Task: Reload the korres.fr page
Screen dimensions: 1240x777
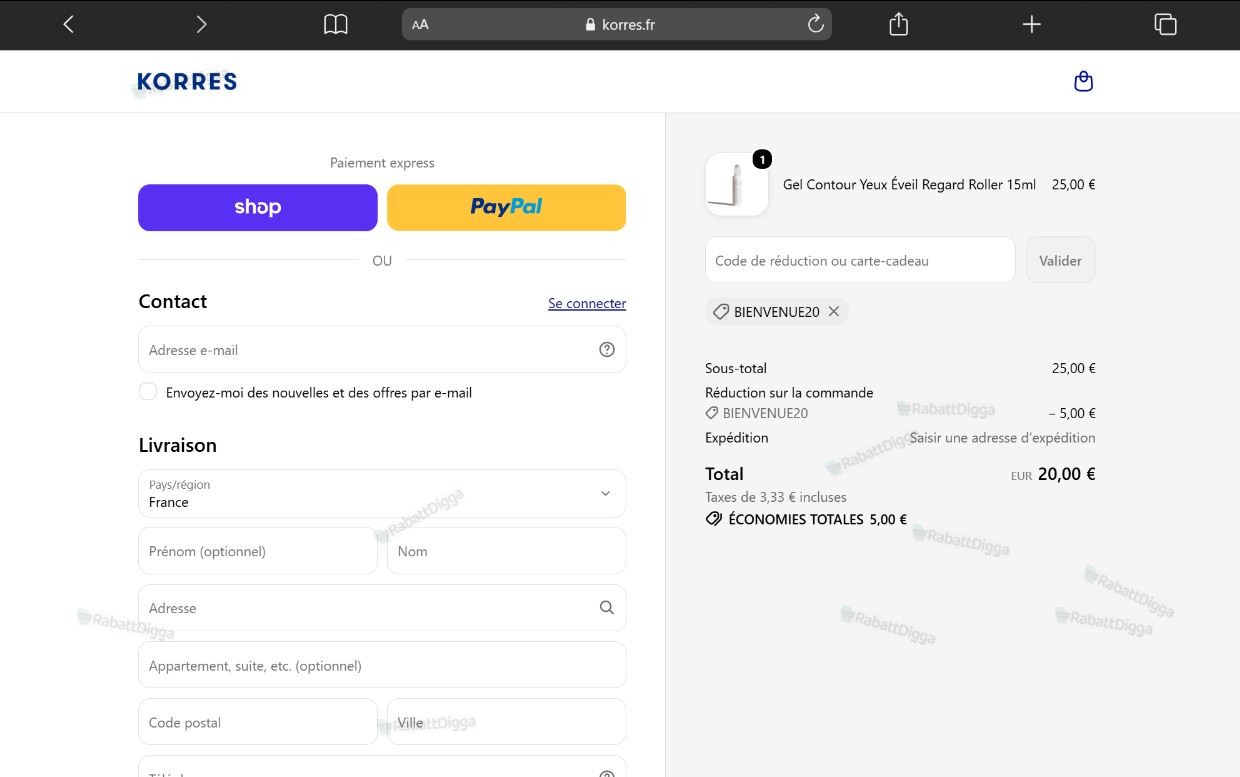Action: 815,24
